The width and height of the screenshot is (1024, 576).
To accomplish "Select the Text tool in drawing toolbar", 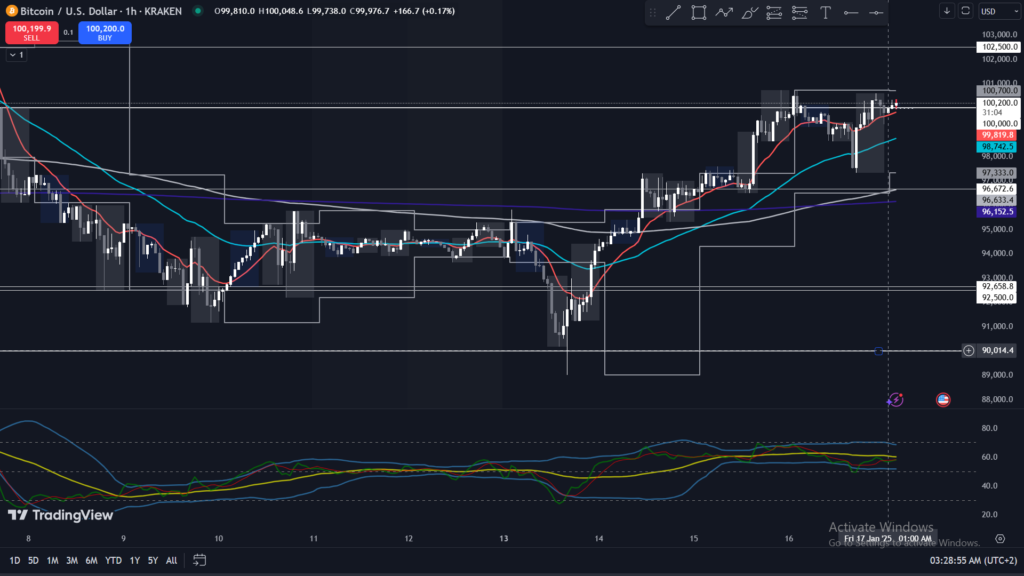I will [825, 12].
